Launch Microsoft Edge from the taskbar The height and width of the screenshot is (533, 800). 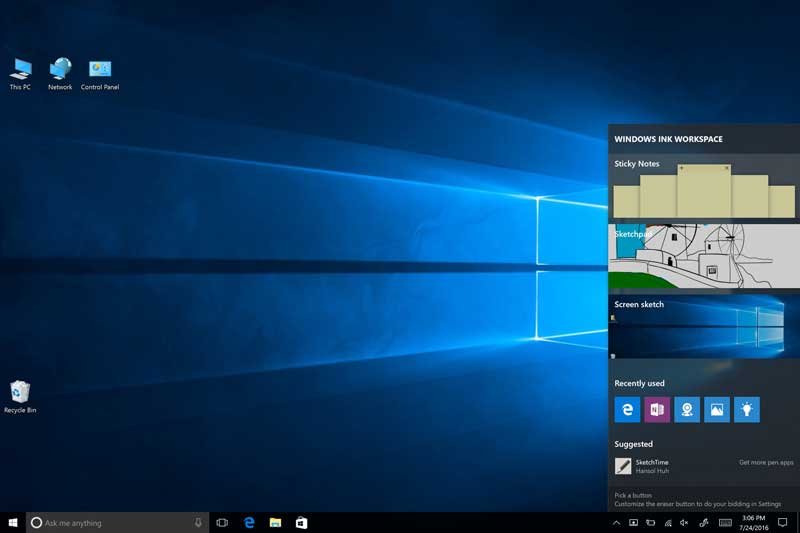249,523
